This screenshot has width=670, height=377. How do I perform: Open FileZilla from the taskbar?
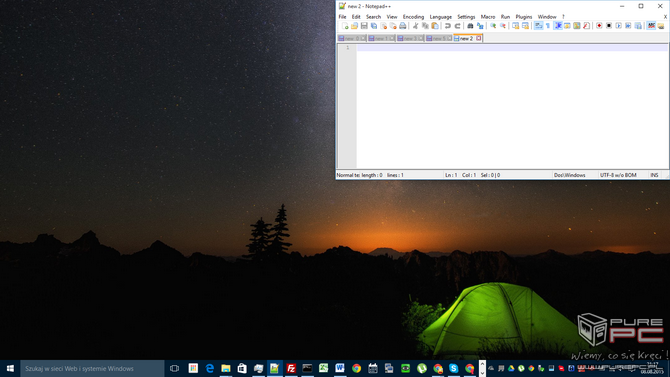[x=291, y=368]
